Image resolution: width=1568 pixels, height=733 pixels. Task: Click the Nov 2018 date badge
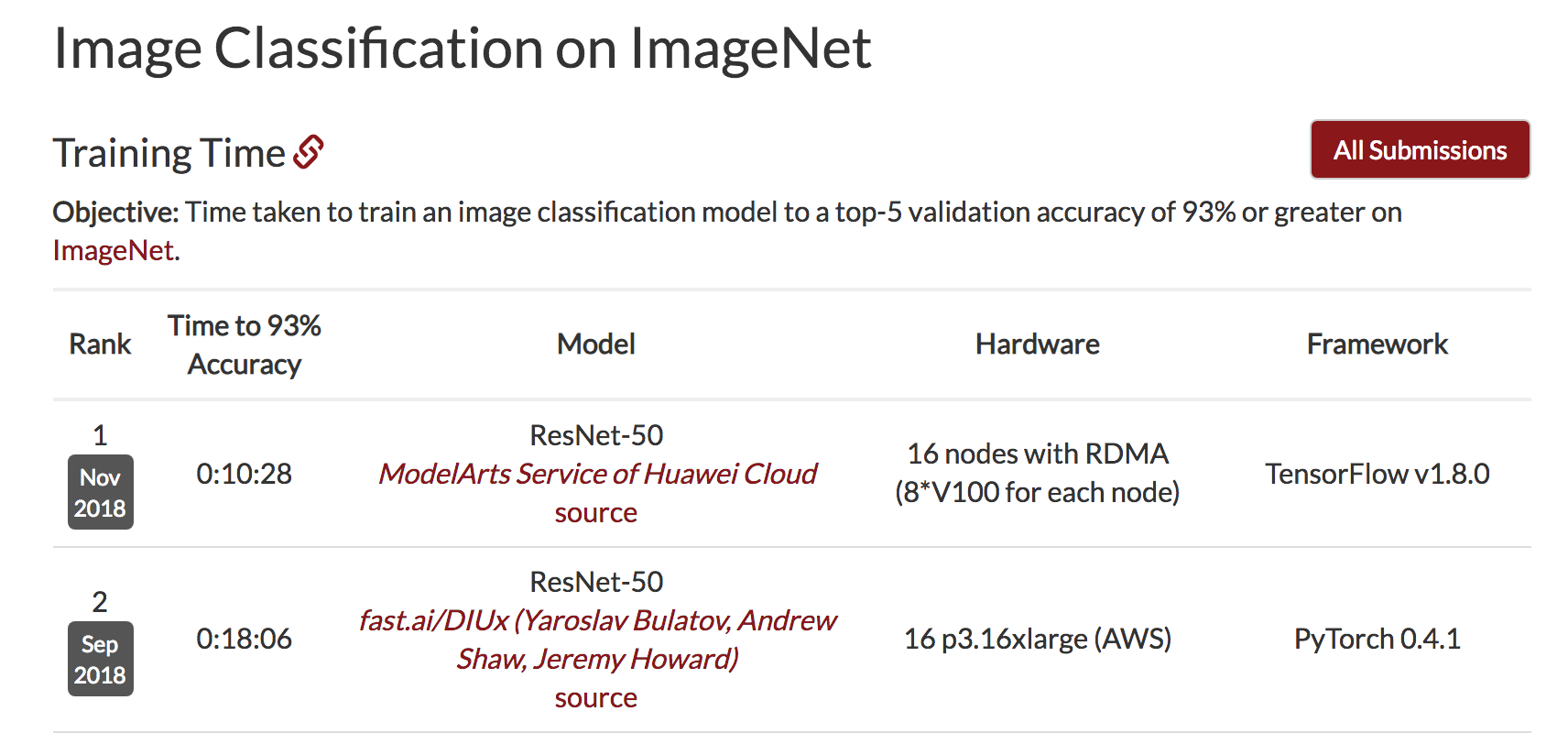(x=101, y=492)
